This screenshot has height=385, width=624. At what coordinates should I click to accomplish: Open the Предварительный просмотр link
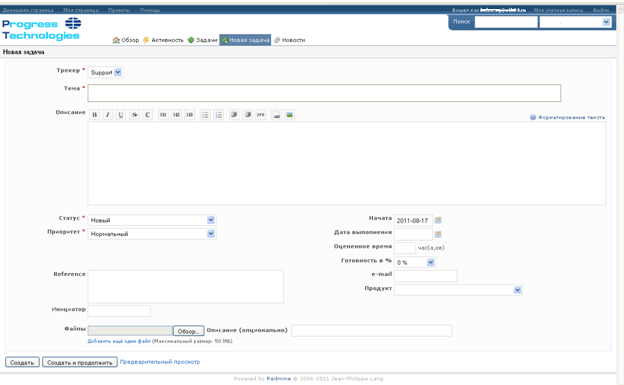160,362
